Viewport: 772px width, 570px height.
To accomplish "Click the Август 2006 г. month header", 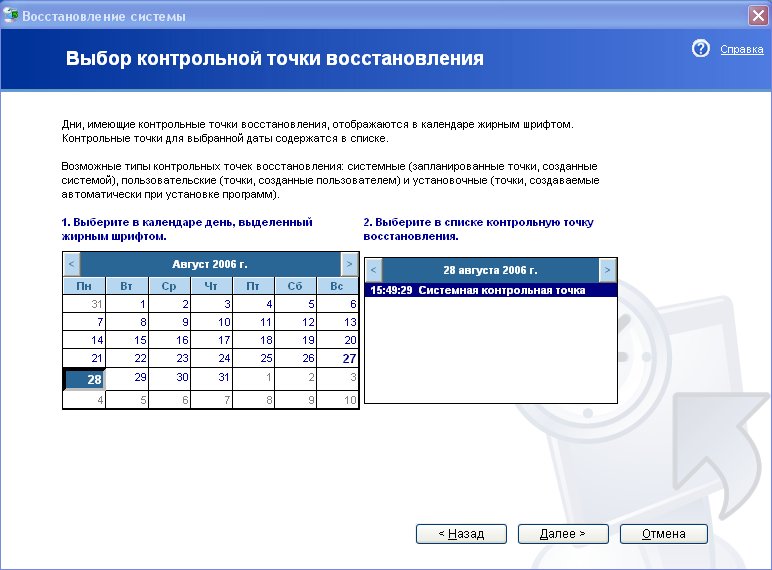I will [x=210, y=264].
